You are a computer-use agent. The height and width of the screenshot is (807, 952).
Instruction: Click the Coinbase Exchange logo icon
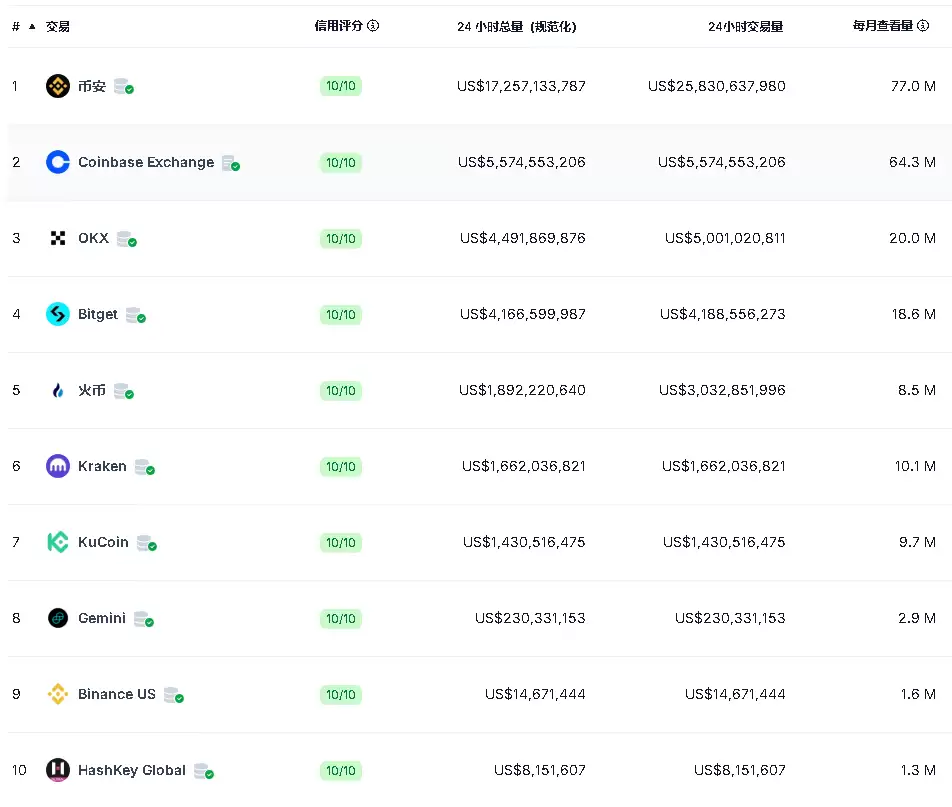58,162
